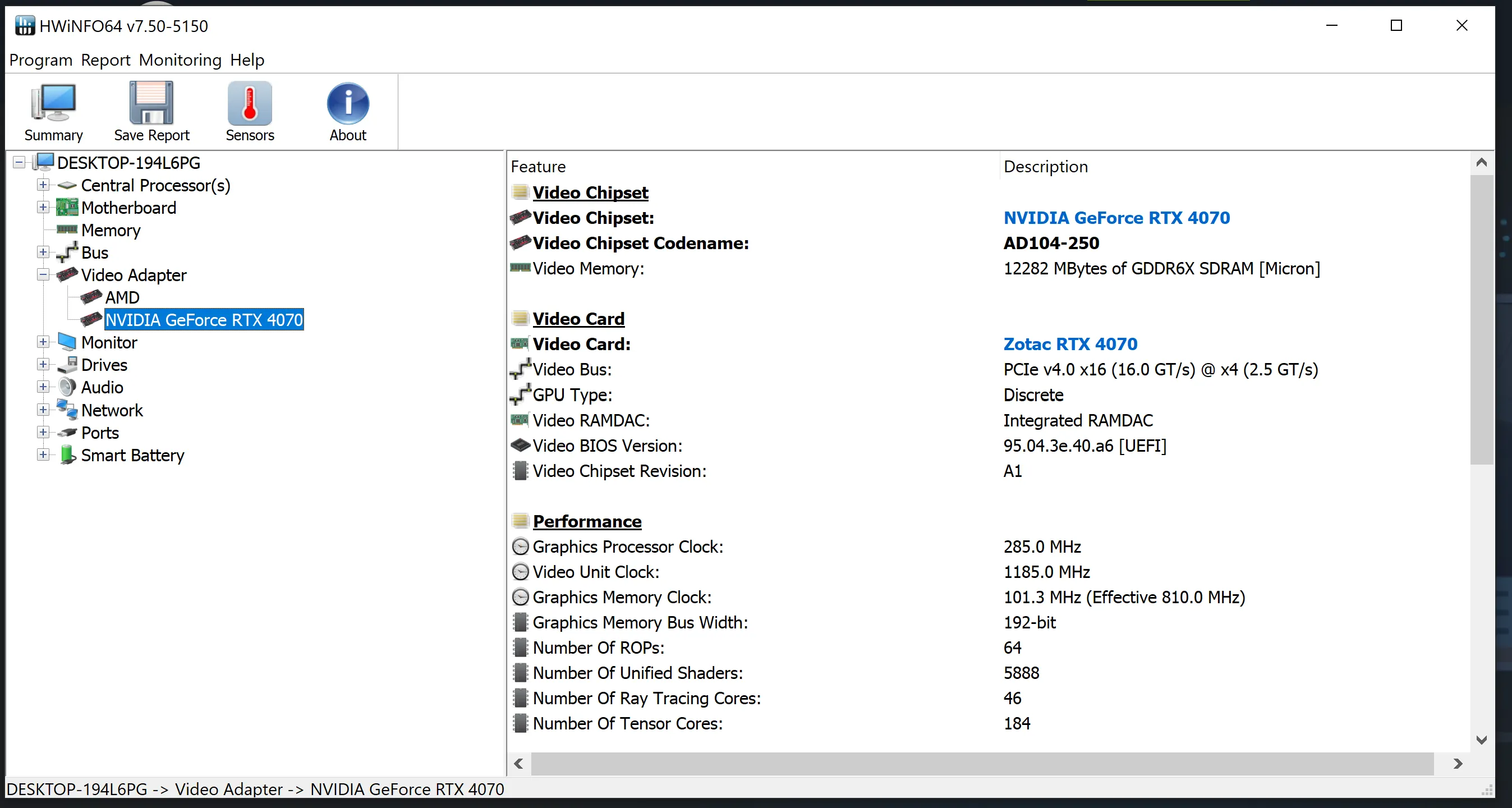Collapse the DESKTOP-194L6PG root node
The height and width of the screenshot is (808, 1512).
20,163
